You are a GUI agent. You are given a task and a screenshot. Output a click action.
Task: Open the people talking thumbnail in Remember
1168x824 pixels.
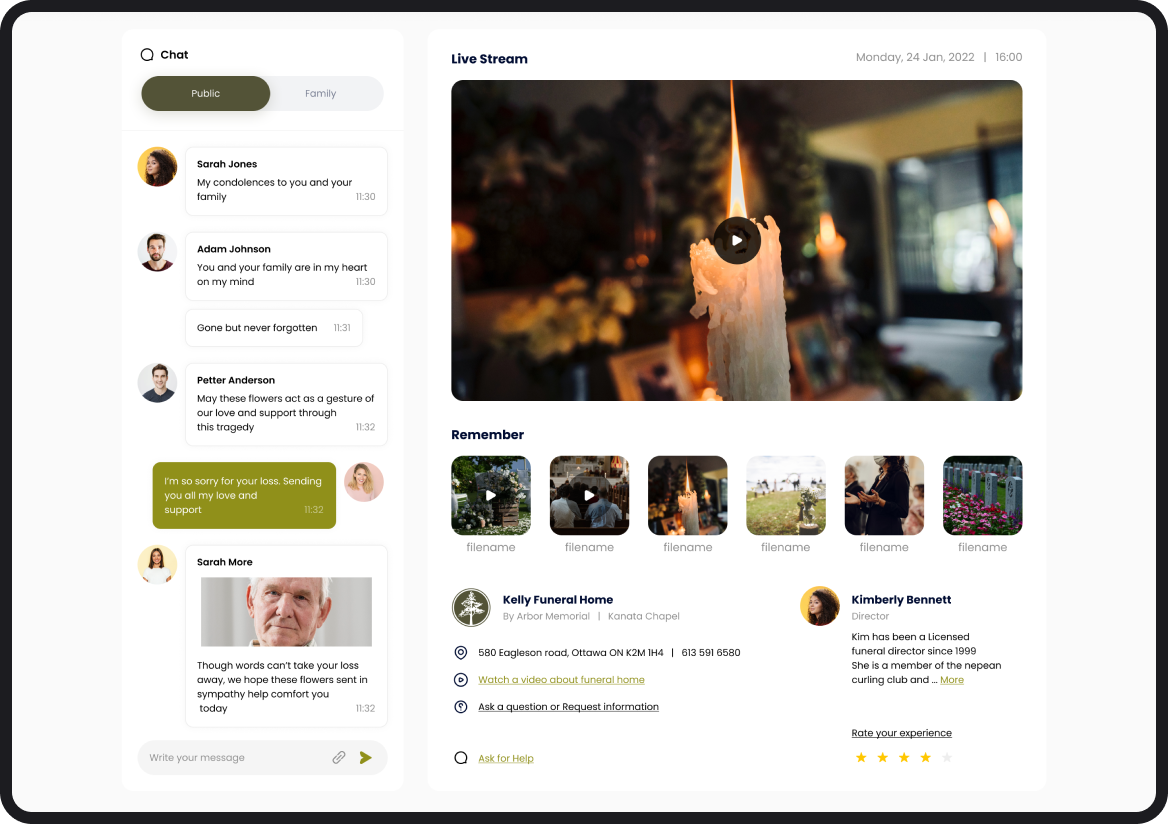[x=884, y=495]
